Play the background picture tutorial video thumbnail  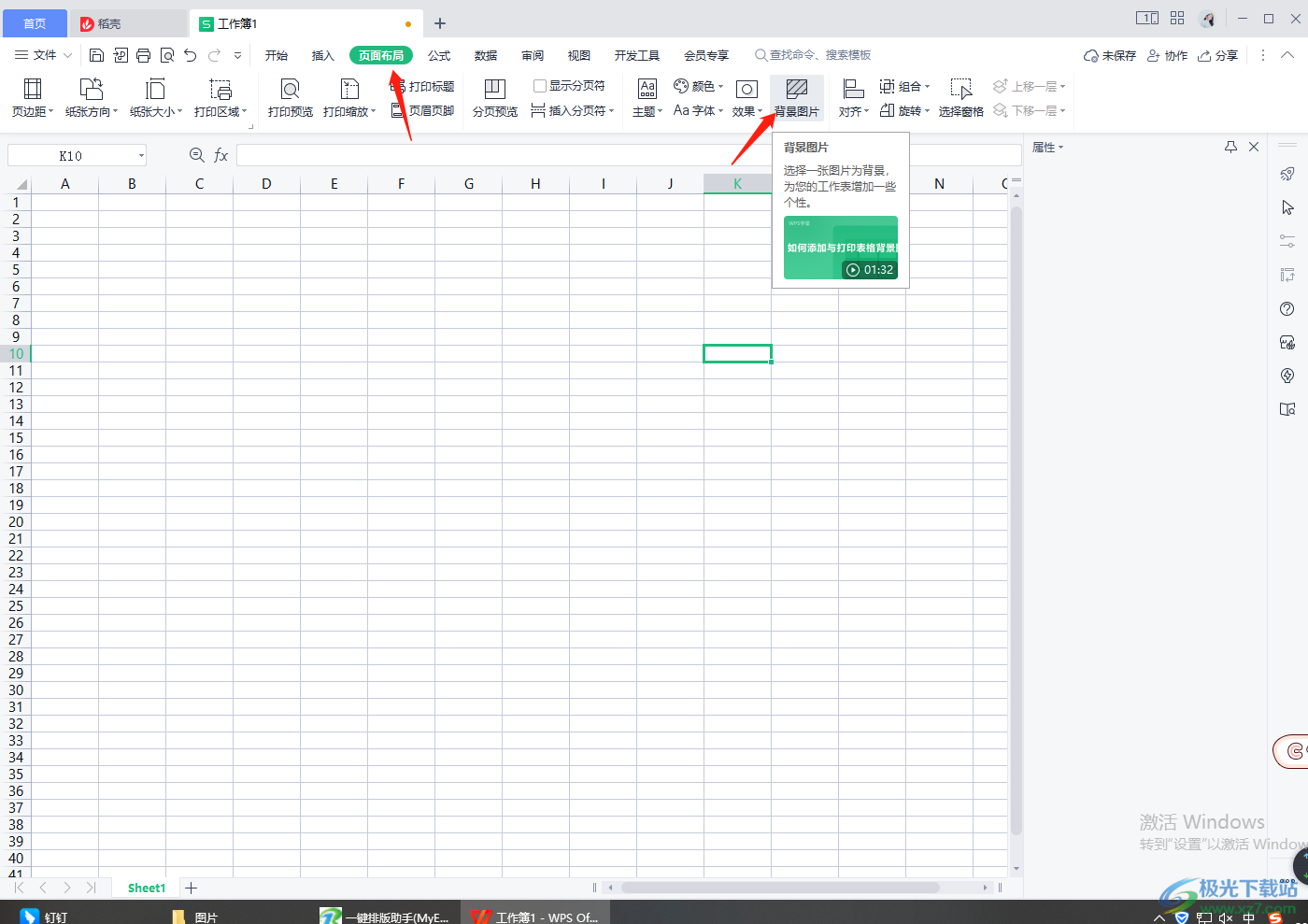click(841, 248)
